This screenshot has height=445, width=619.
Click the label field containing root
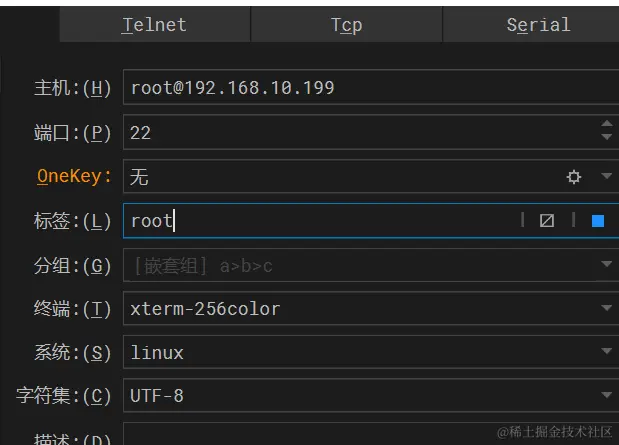pyautogui.click(x=322, y=220)
